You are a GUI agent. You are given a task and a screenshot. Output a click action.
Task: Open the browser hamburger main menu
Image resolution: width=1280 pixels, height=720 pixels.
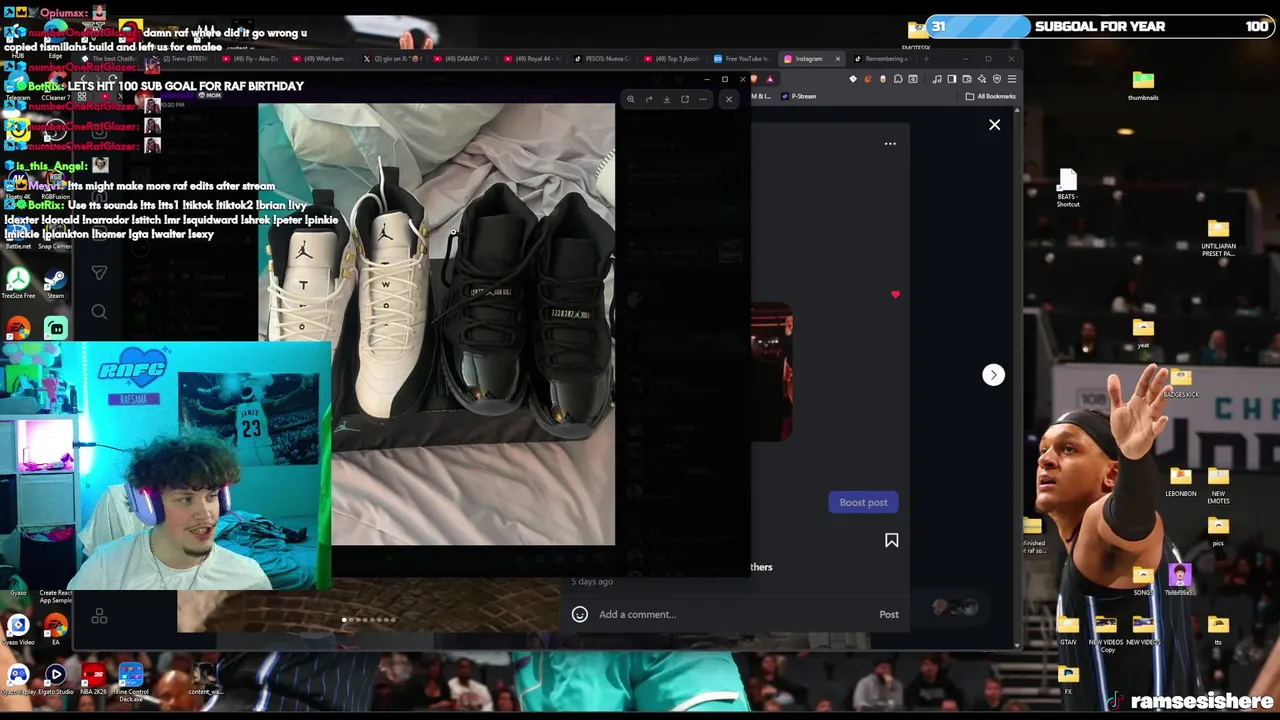click(1011, 79)
